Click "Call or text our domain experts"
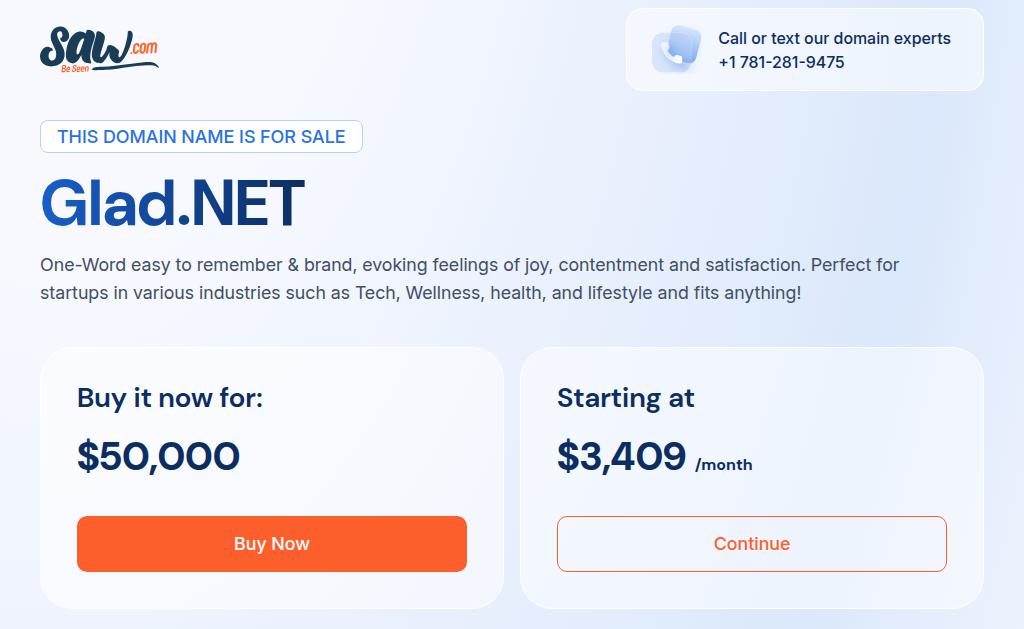 pyautogui.click(x=834, y=38)
